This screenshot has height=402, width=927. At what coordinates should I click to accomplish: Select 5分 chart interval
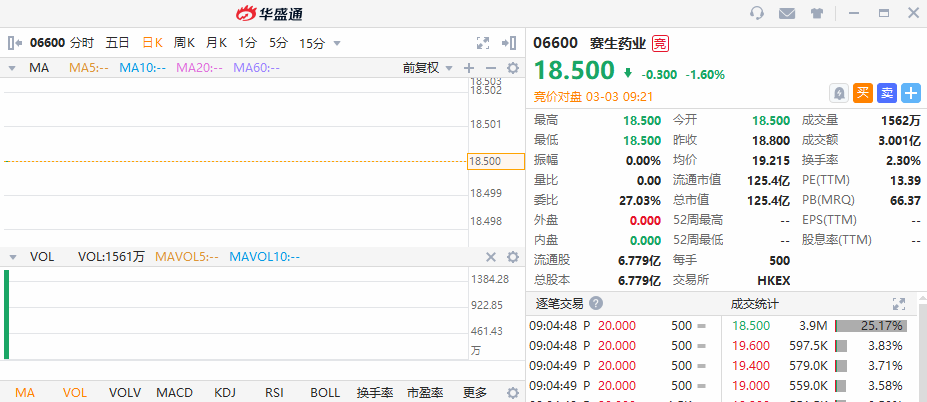[278, 43]
